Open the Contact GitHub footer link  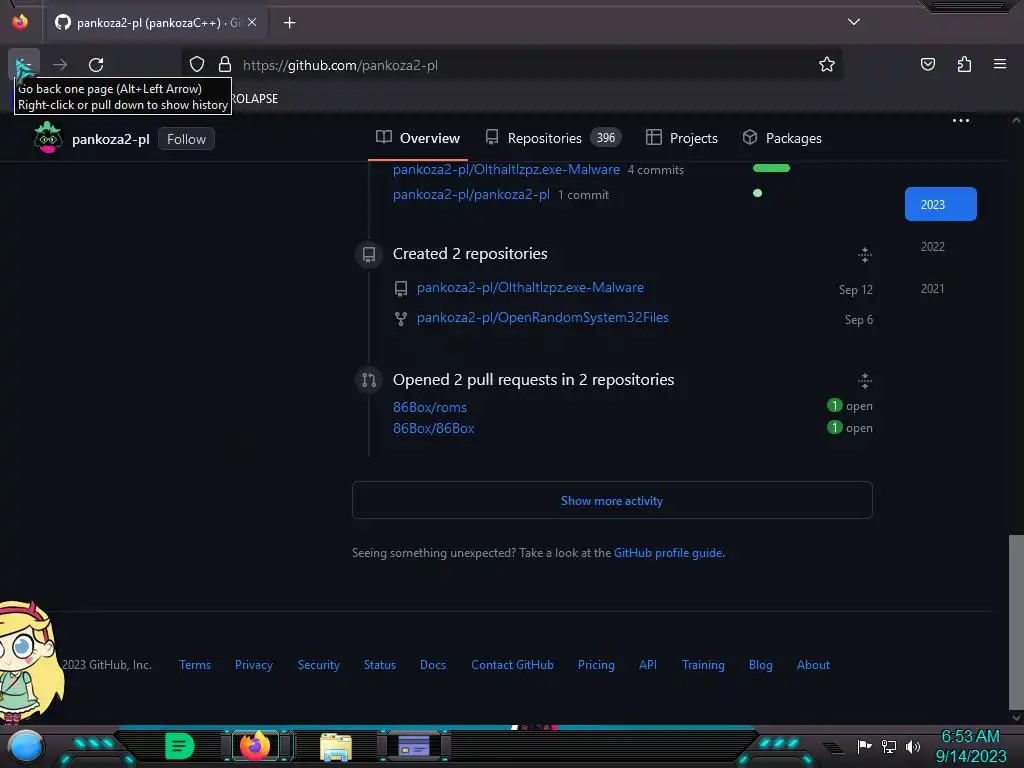click(513, 665)
